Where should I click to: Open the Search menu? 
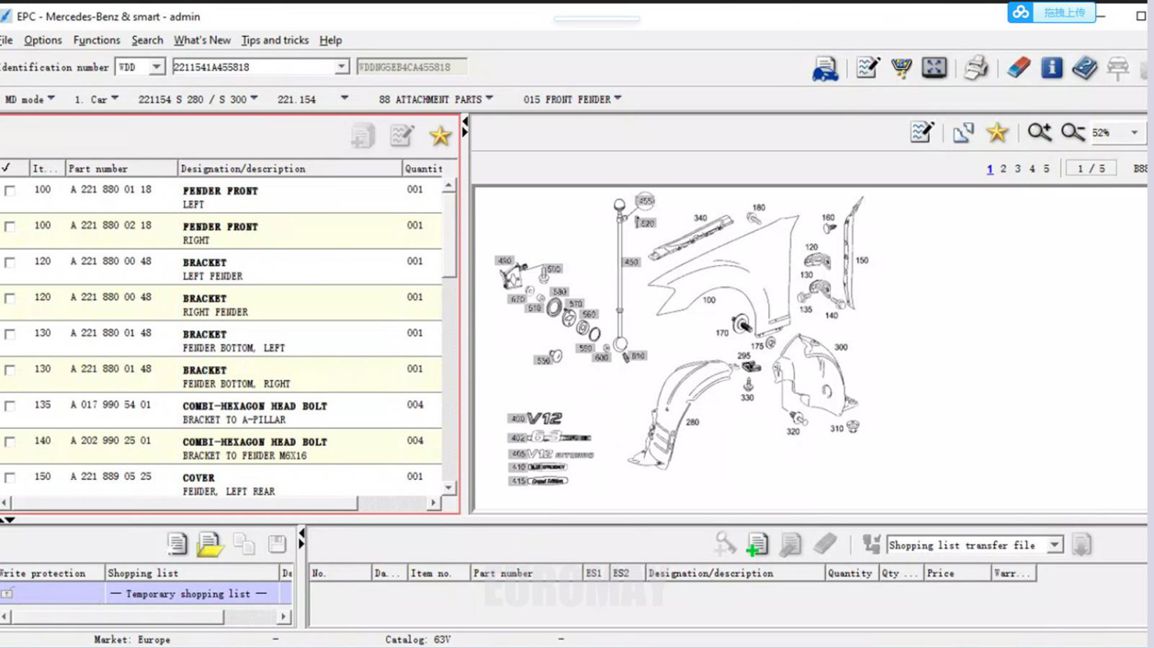click(147, 40)
